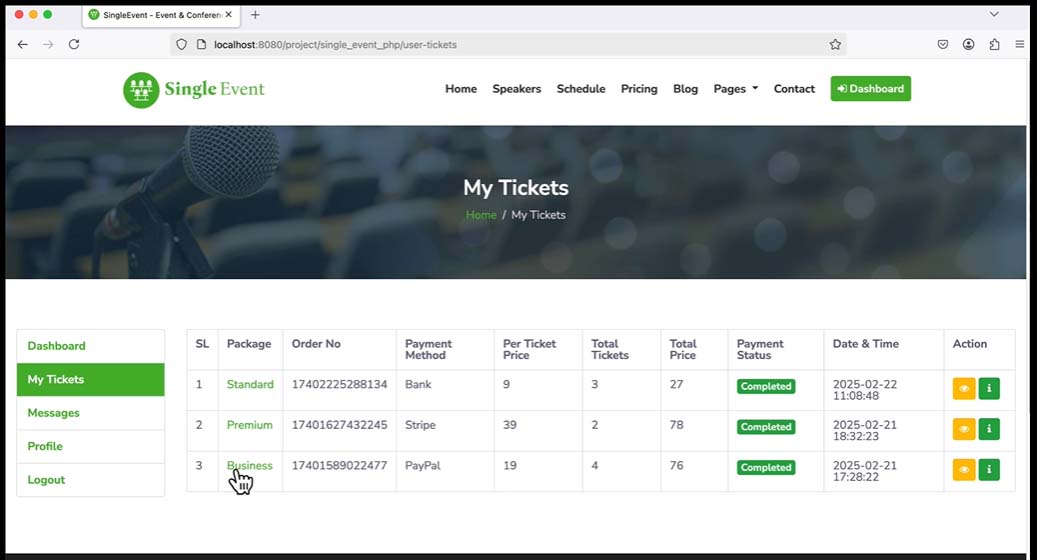Open the Business package link
The width and height of the screenshot is (1037, 560).
[250, 466]
